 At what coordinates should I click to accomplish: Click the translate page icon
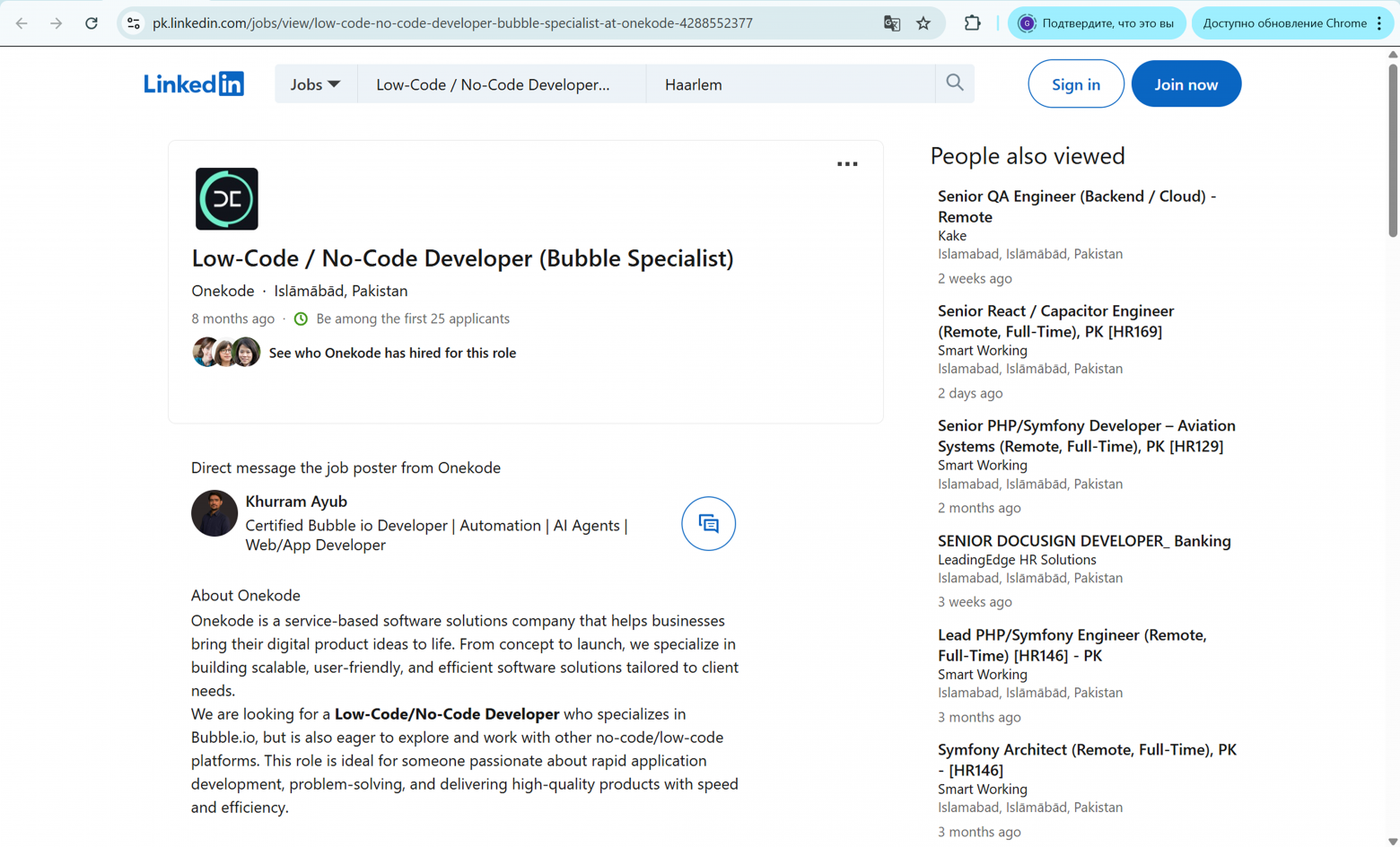tap(891, 23)
